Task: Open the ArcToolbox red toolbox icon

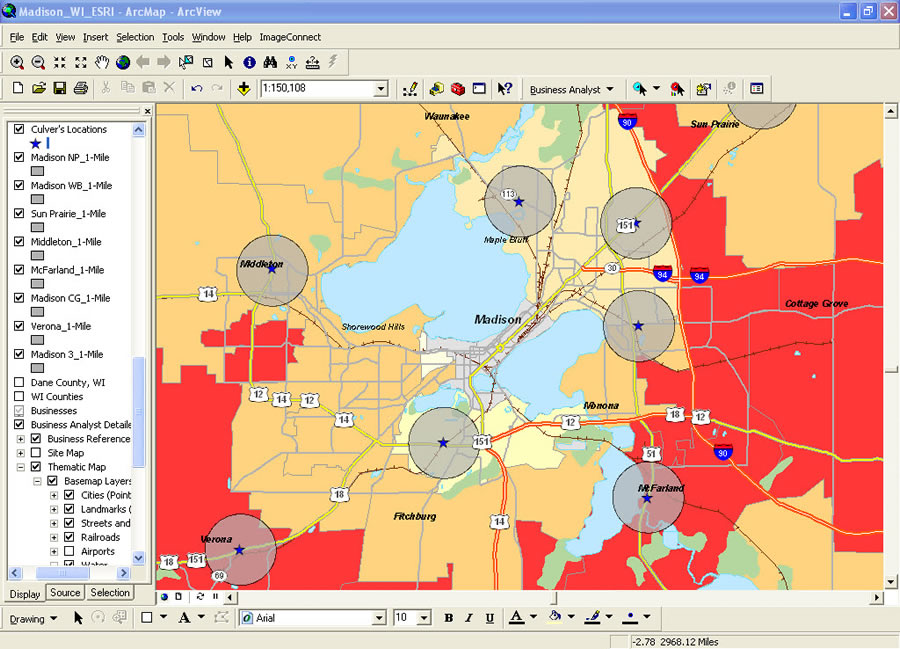Action: [x=458, y=89]
